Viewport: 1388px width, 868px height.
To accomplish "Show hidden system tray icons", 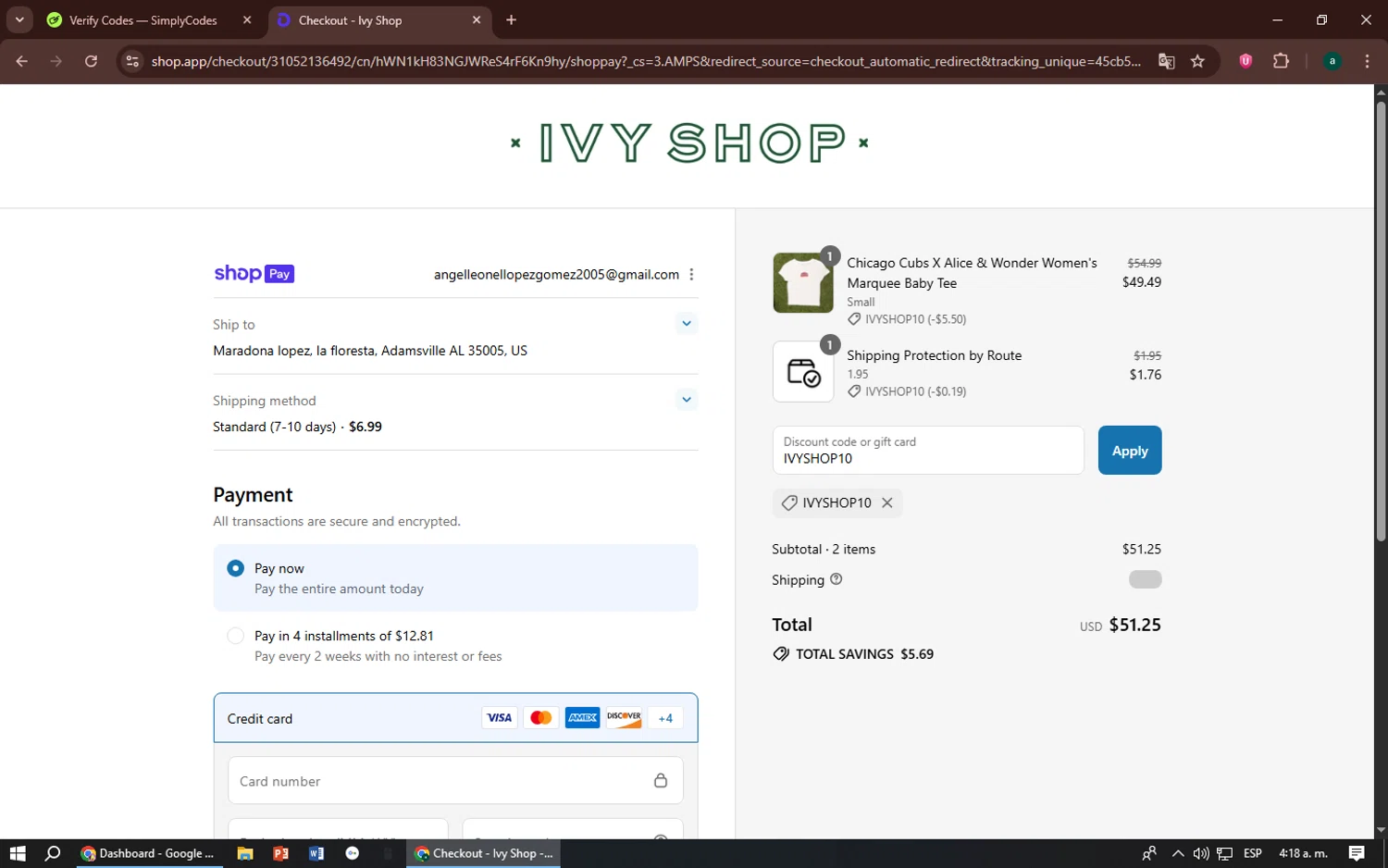I will (x=1177, y=853).
